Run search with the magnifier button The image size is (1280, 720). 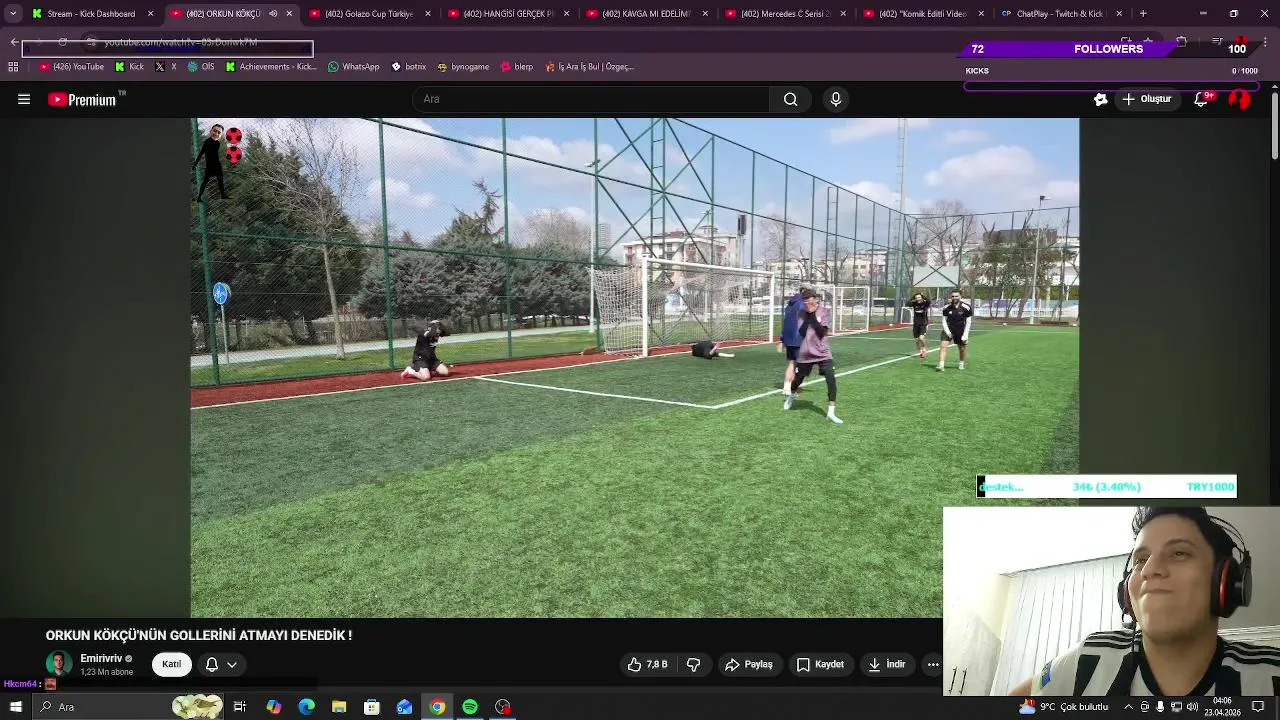pos(790,99)
